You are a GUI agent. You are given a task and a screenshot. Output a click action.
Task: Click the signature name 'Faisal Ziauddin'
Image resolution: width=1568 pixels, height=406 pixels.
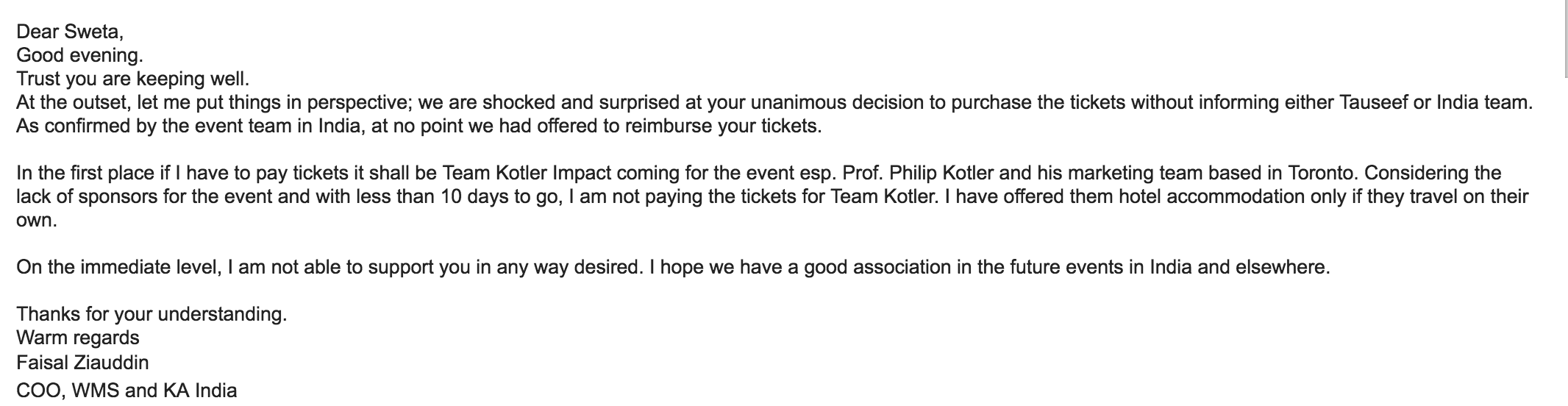point(82,363)
